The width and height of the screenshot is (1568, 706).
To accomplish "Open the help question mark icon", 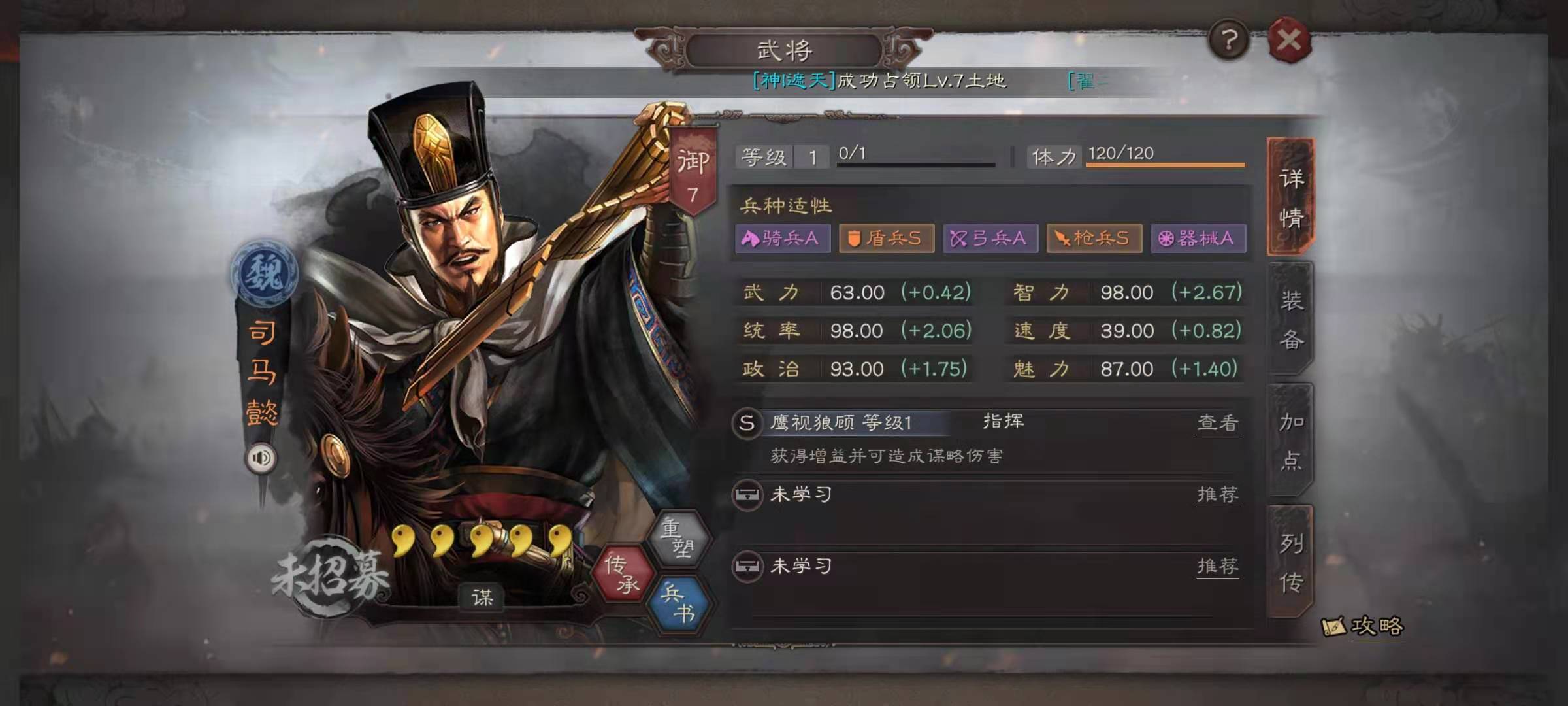I will click(1229, 41).
